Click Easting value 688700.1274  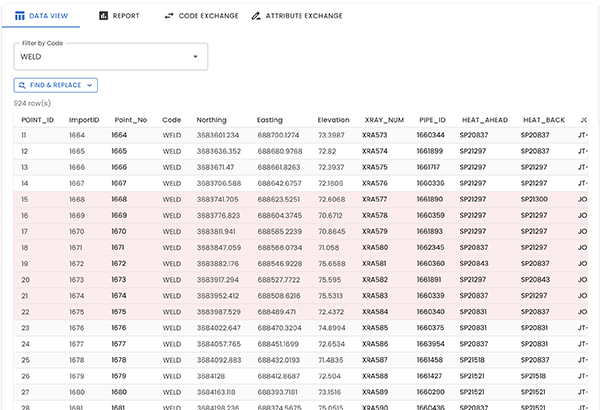[x=278, y=135]
